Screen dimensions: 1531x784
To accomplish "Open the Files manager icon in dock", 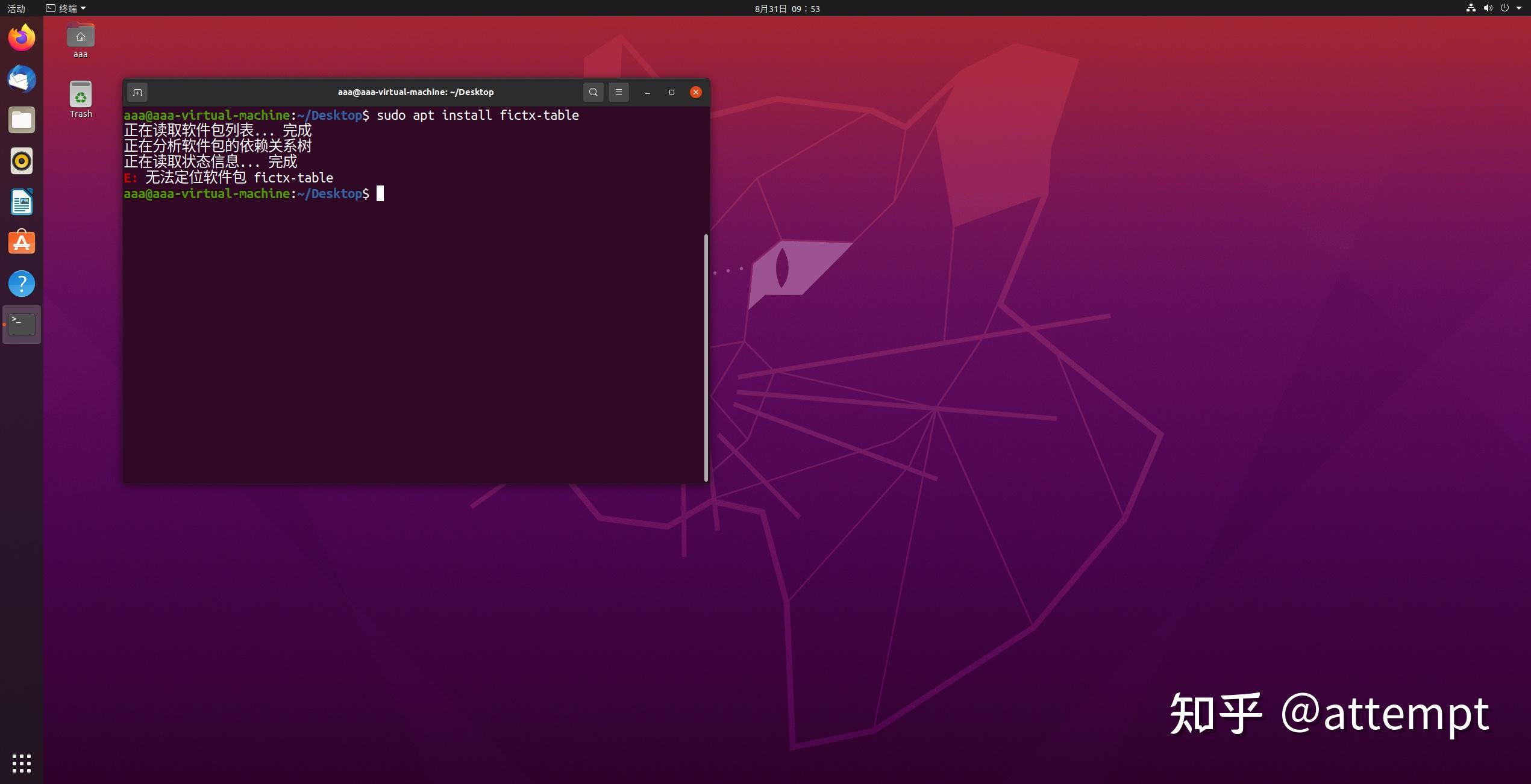I will pyautogui.click(x=21, y=120).
